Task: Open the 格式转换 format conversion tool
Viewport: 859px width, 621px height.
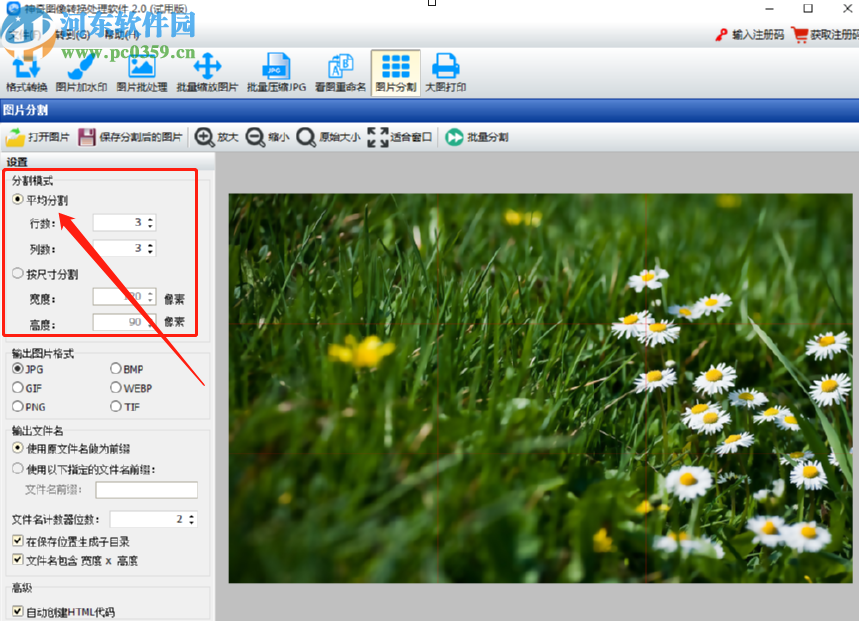Action: click(x=26, y=73)
